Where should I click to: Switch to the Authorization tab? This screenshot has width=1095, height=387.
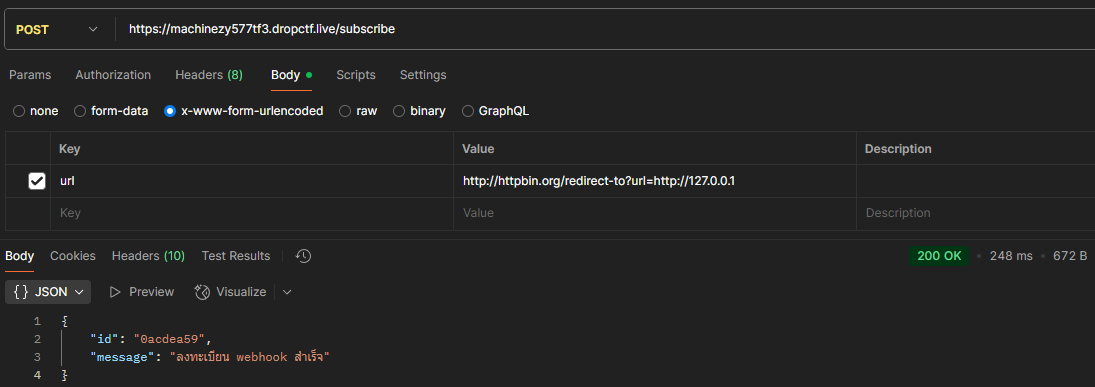coord(113,75)
